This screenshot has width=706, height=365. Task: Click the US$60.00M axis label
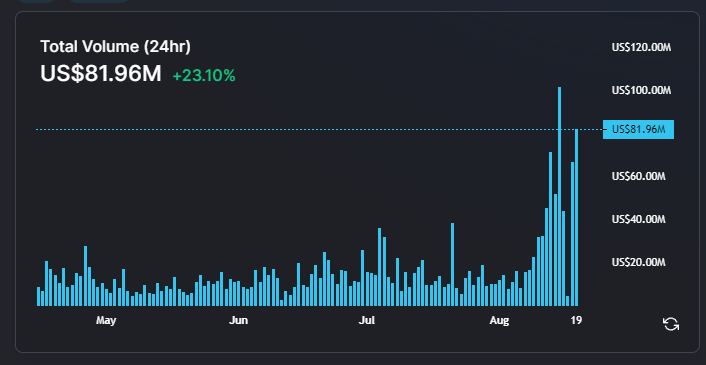pyautogui.click(x=638, y=176)
